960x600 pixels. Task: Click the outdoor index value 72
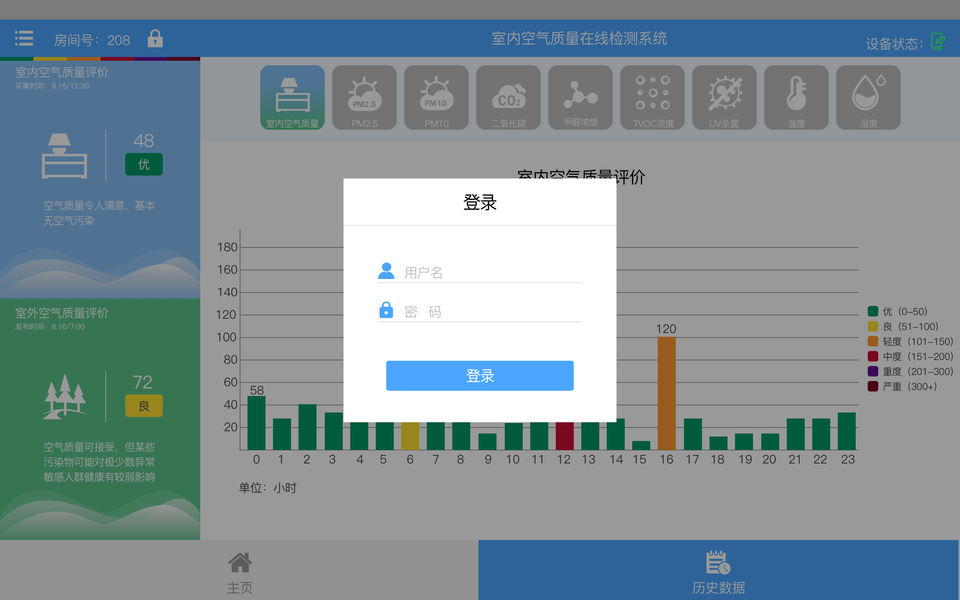pyautogui.click(x=143, y=383)
